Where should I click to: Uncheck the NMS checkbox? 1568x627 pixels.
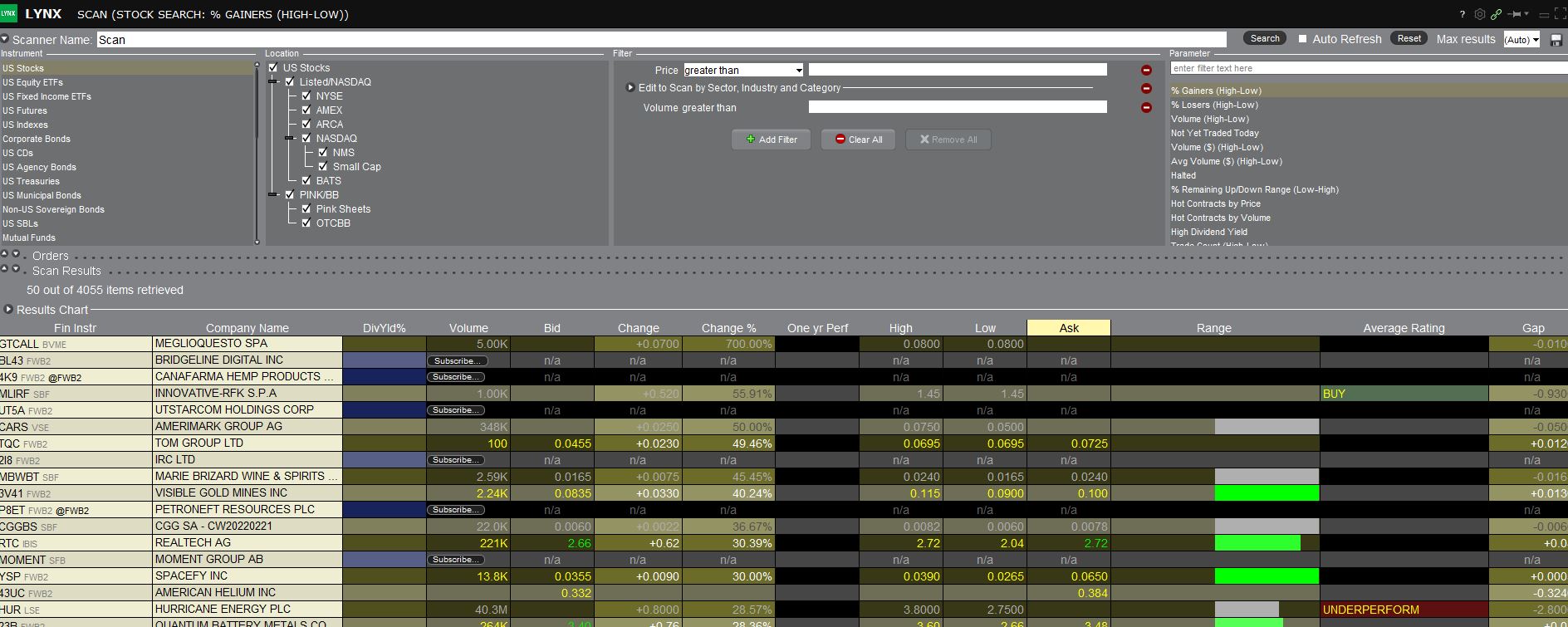tap(323, 153)
